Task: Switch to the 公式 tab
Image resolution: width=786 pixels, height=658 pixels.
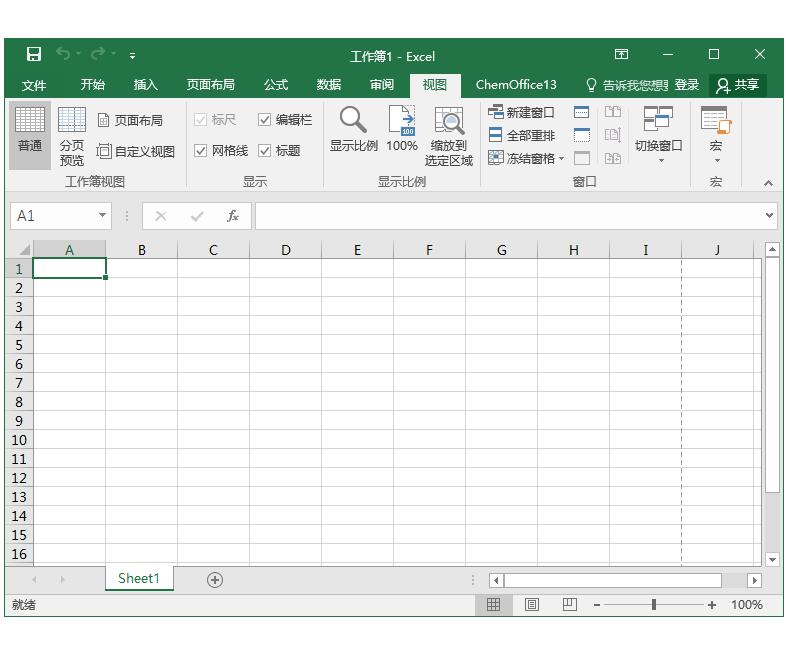Action: pos(276,84)
